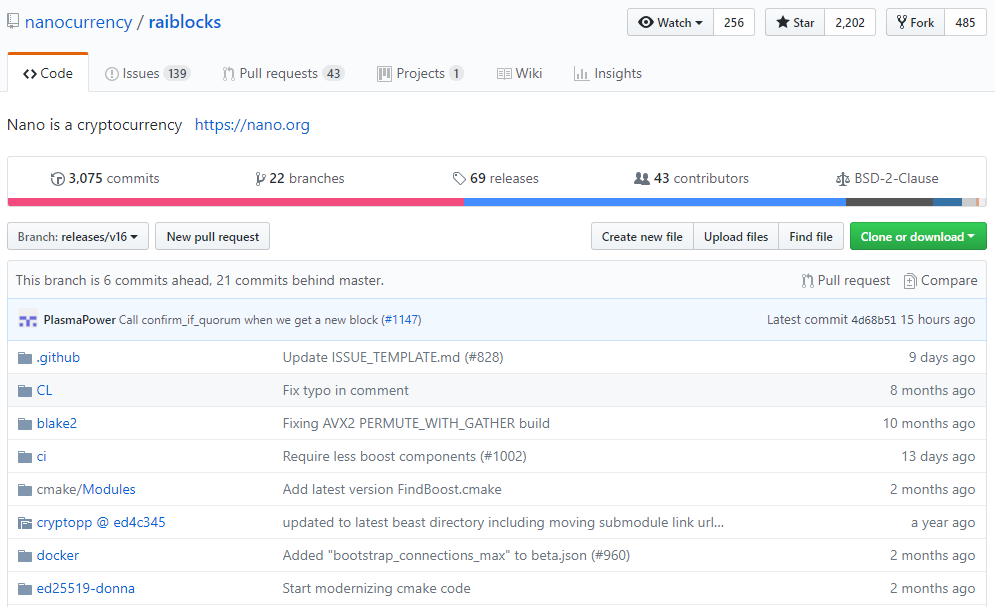The image size is (995, 607).
Task: Open the Branch releases/v16 selector
Action: 77,237
